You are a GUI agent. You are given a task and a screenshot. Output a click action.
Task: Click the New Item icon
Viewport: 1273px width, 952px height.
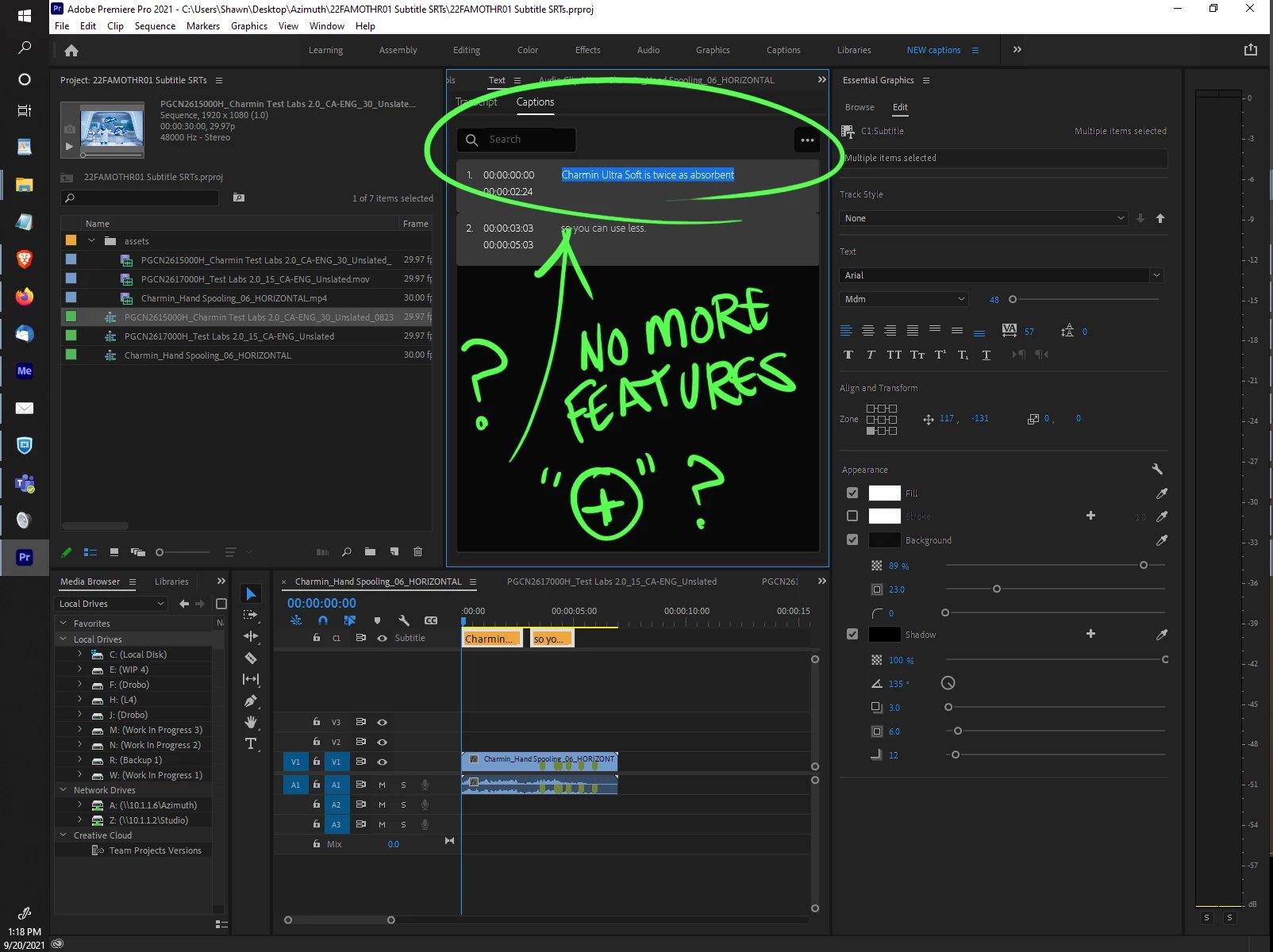click(394, 552)
